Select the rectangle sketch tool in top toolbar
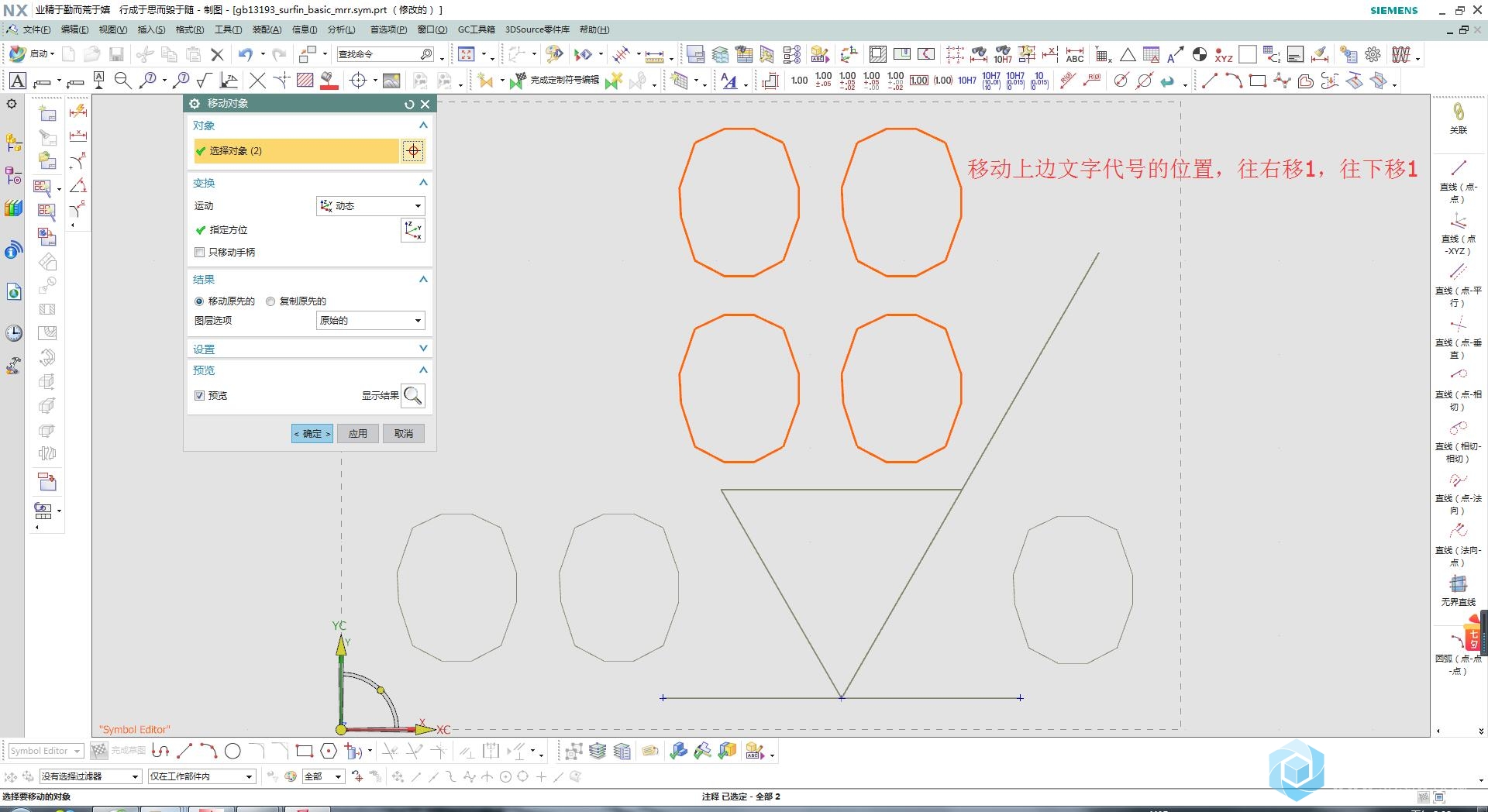This screenshot has width=1488, height=812. pos(1258,81)
